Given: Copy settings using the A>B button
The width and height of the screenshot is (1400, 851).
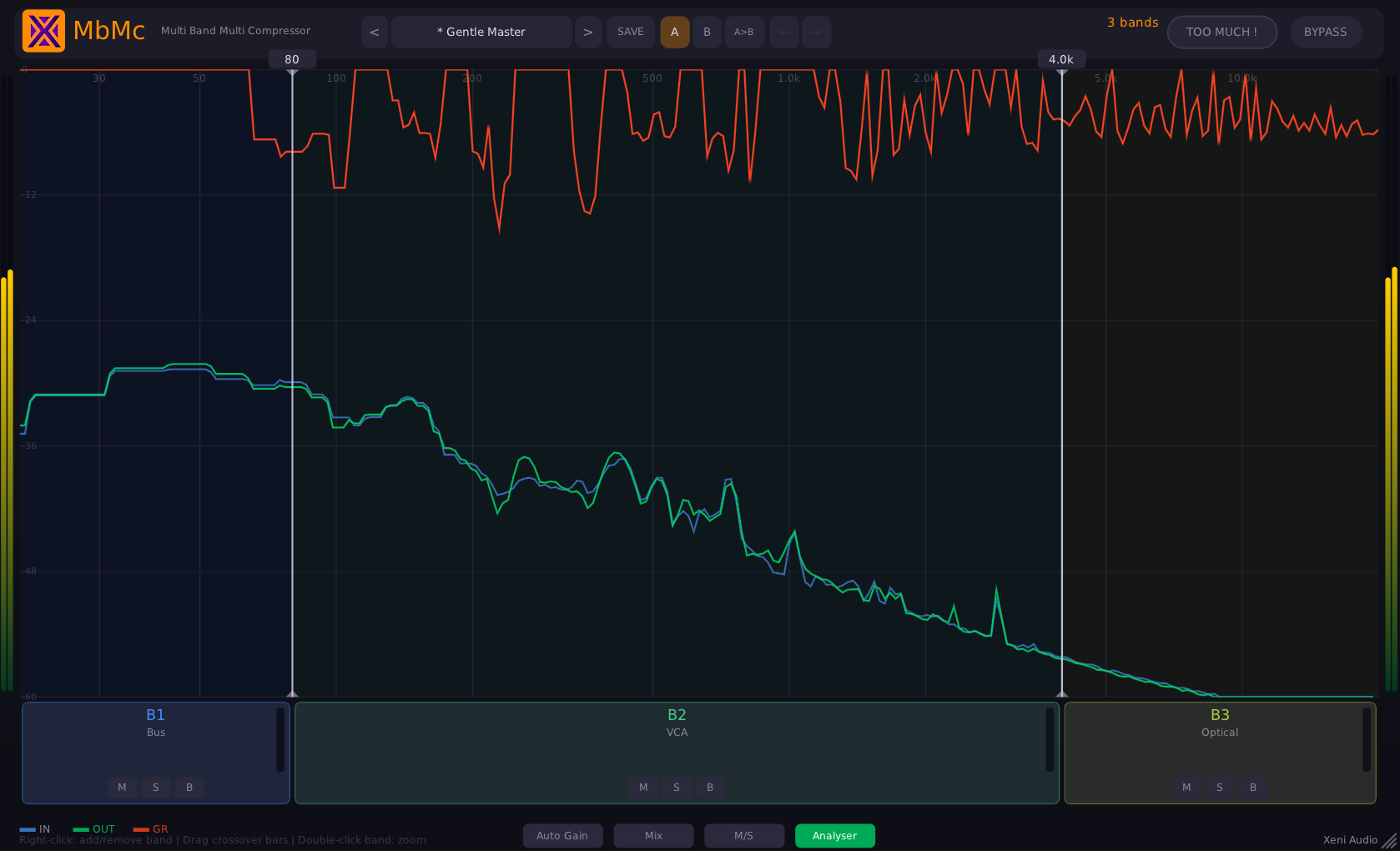Looking at the screenshot, I should point(744,32).
